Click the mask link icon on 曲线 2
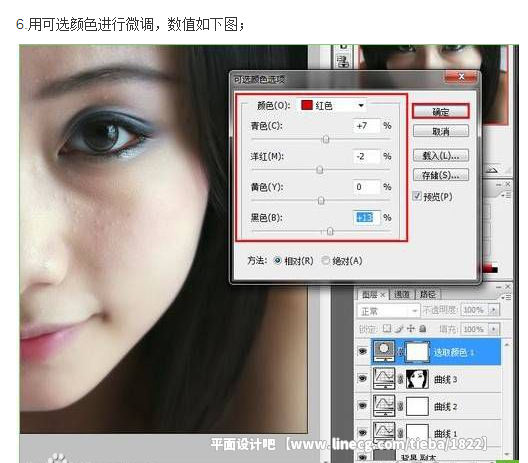The width and height of the screenshot is (528, 463). point(400,406)
